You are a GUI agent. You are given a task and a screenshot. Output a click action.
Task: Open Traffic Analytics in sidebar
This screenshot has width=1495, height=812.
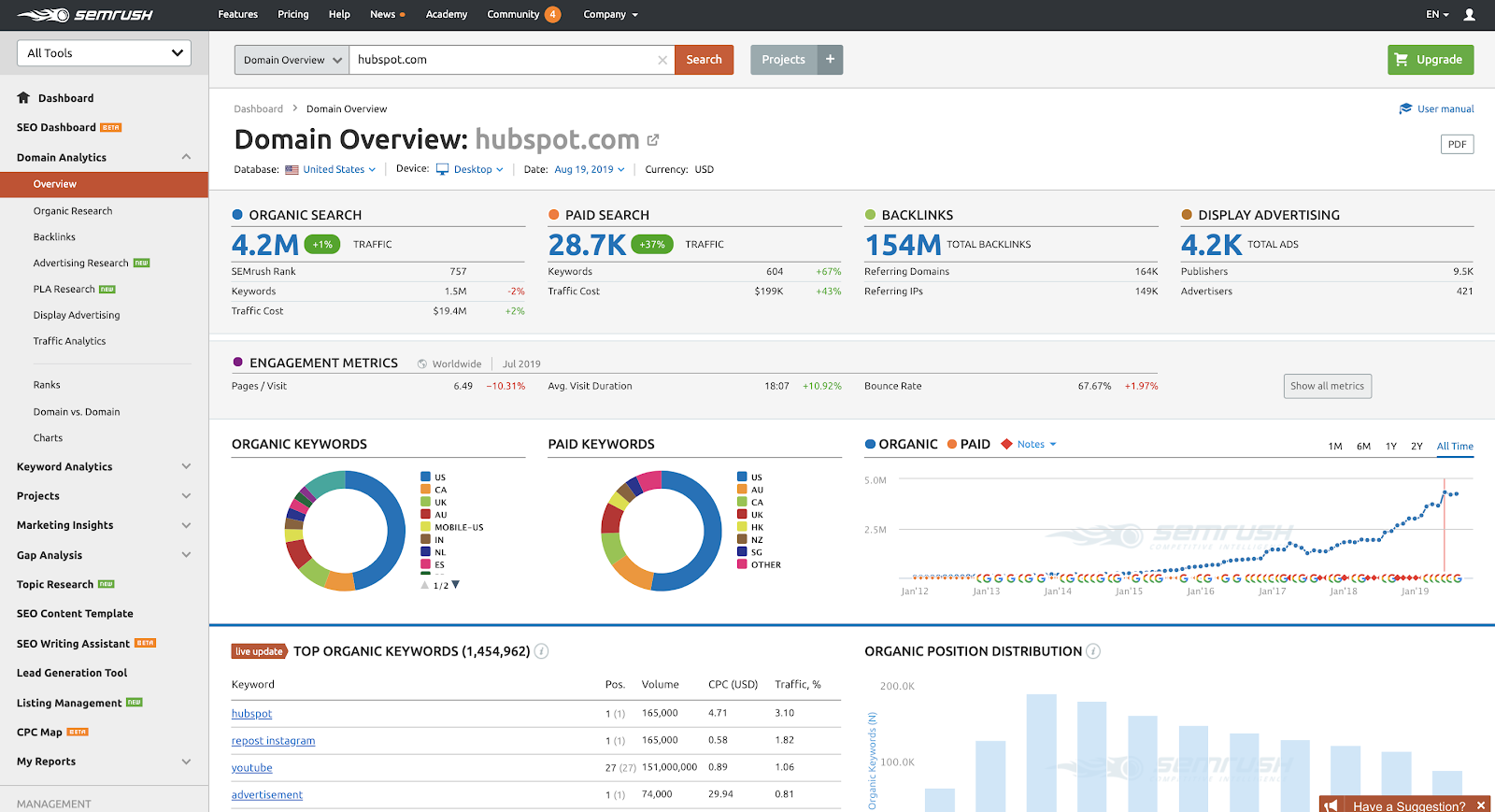tap(70, 341)
